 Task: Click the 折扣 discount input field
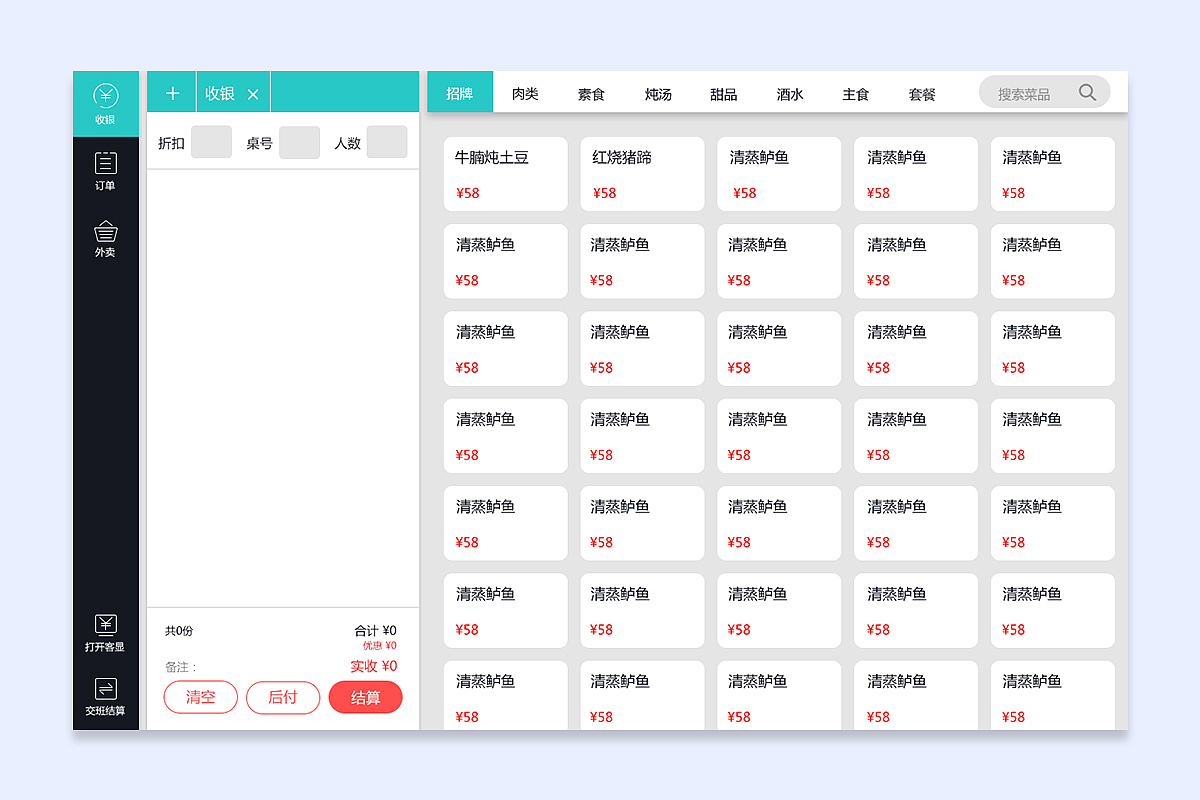[x=211, y=141]
